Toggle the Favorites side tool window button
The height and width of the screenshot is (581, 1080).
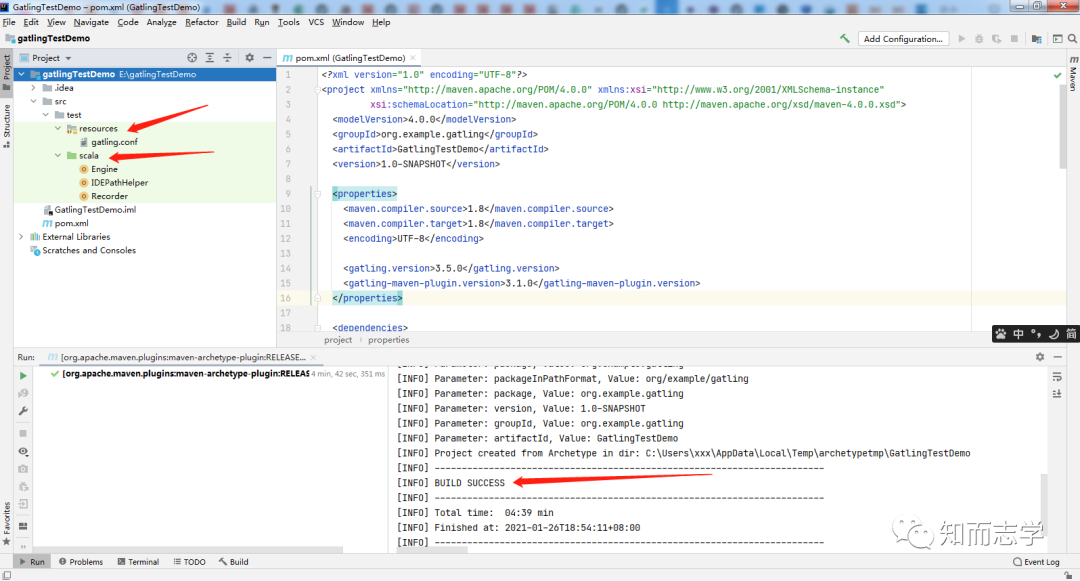click(6, 523)
